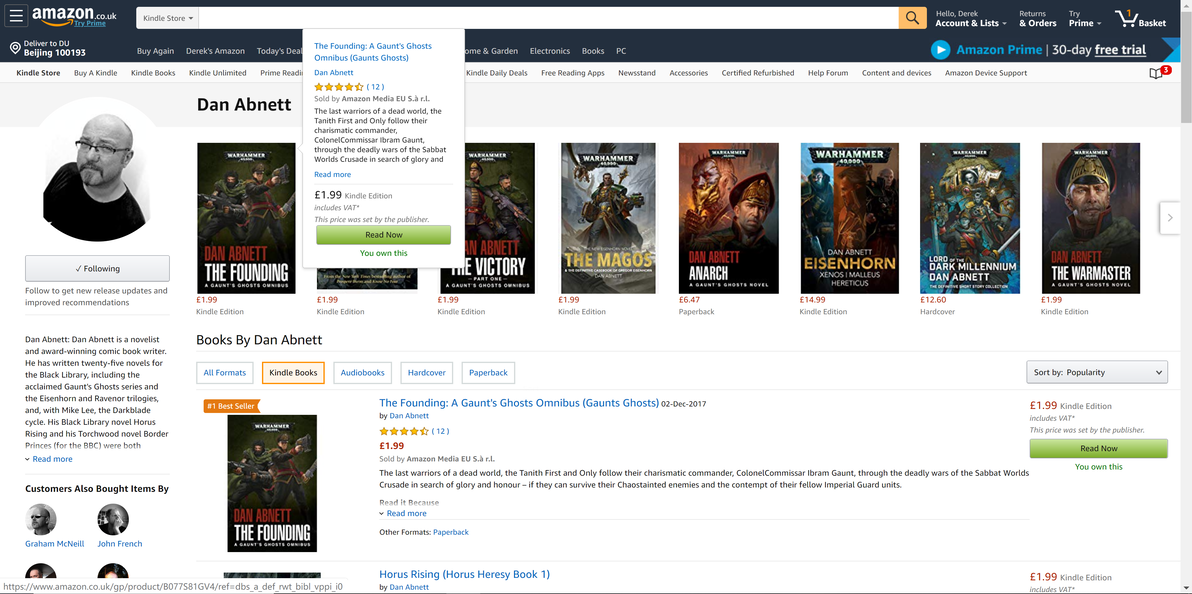Click the Try Prime link under the logo
This screenshot has width=1192, height=594.
[x=90, y=24]
